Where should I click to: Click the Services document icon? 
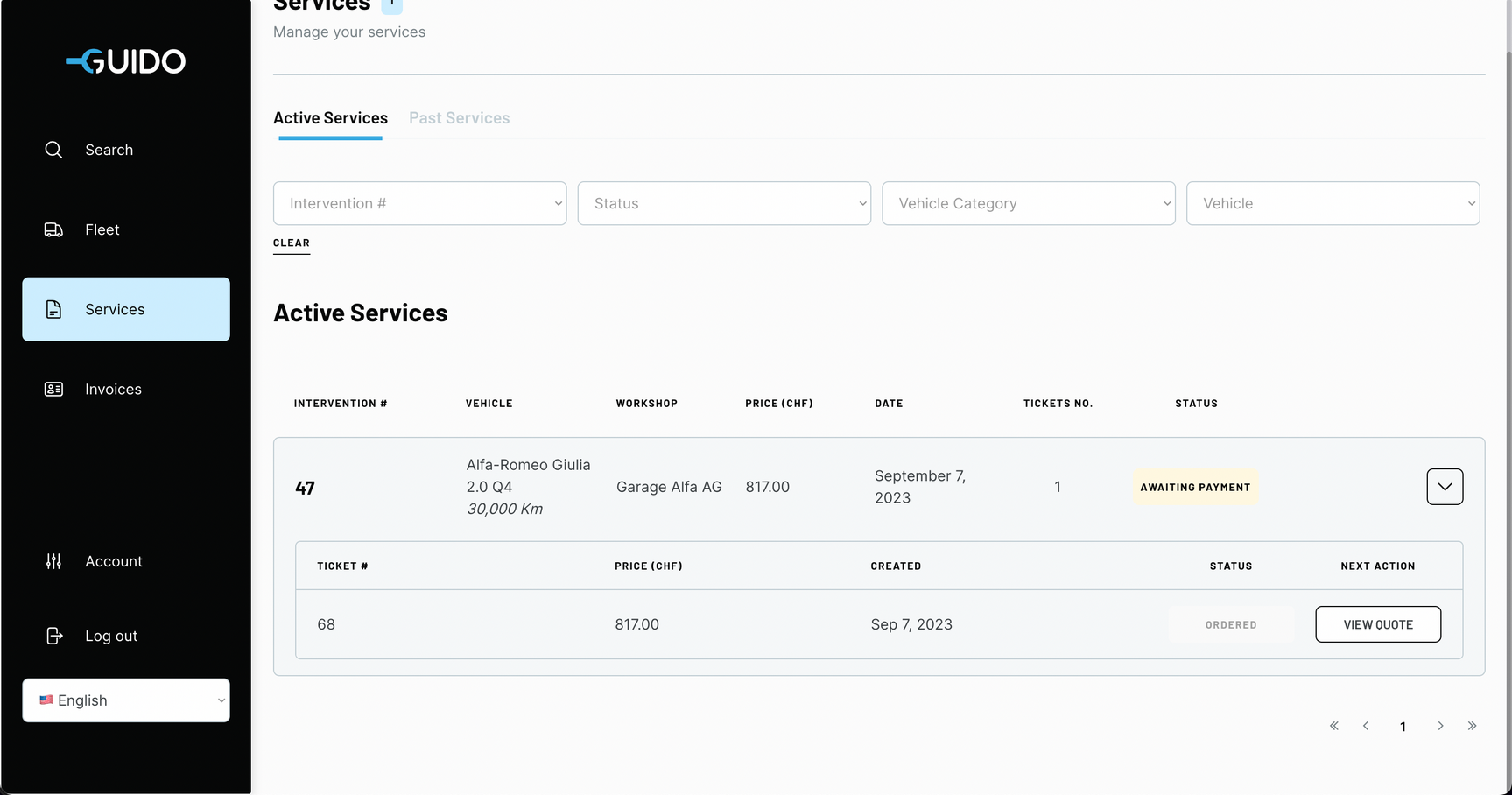(x=53, y=309)
